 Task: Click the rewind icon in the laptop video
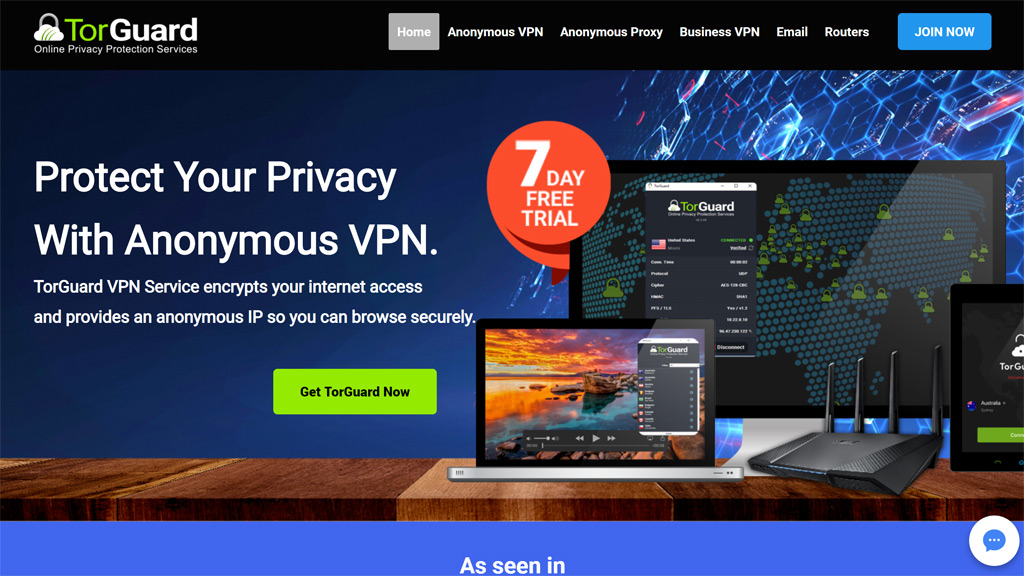point(579,438)
